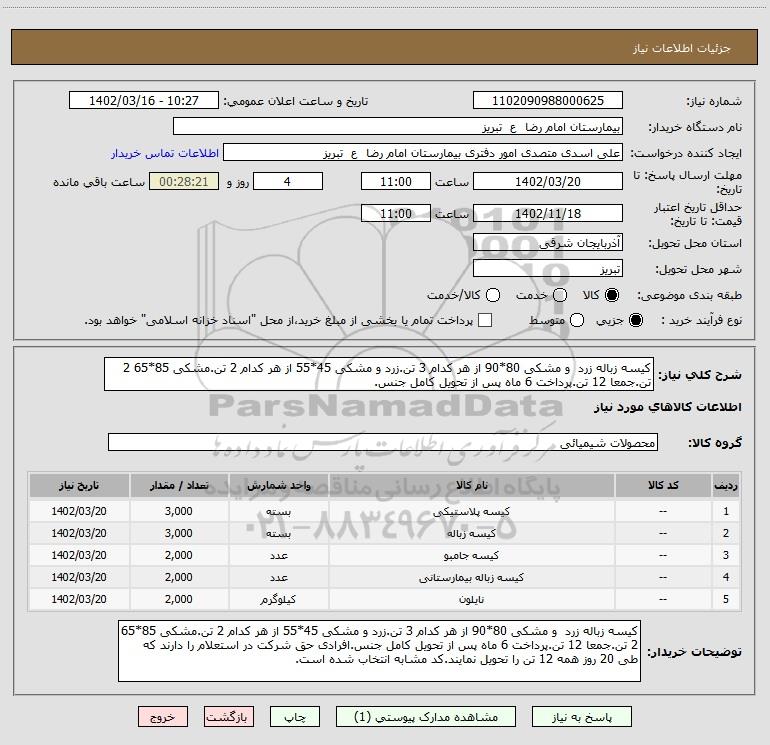Click the گروه کالا field محصولات شیمیائی

(x=383, y=442)
